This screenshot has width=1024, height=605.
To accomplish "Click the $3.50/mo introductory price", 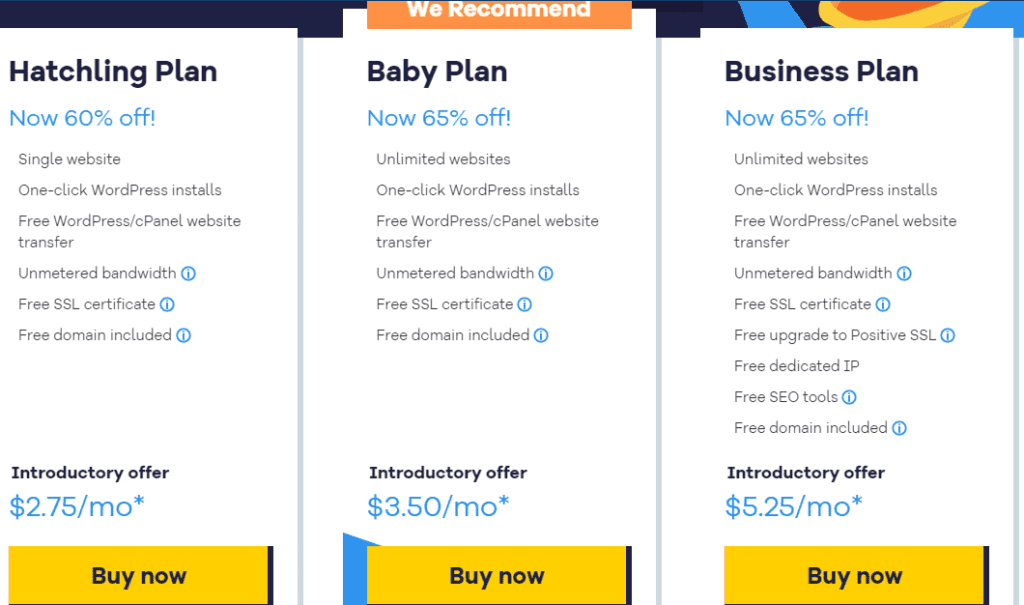I will (438, 507).
